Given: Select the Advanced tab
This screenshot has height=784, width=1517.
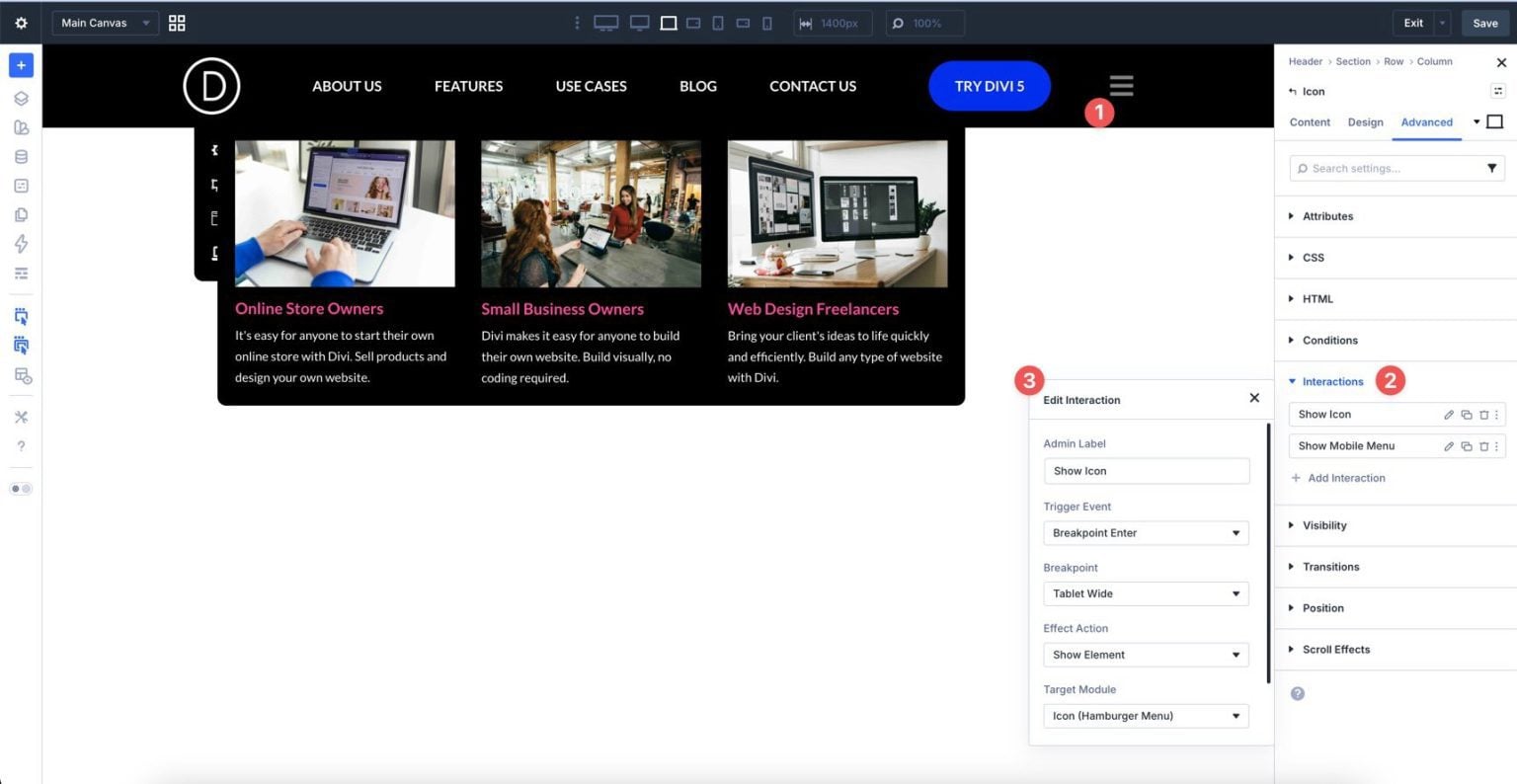Looking at the screenshot, I should pyautogui.click(x=1426, y=122).
